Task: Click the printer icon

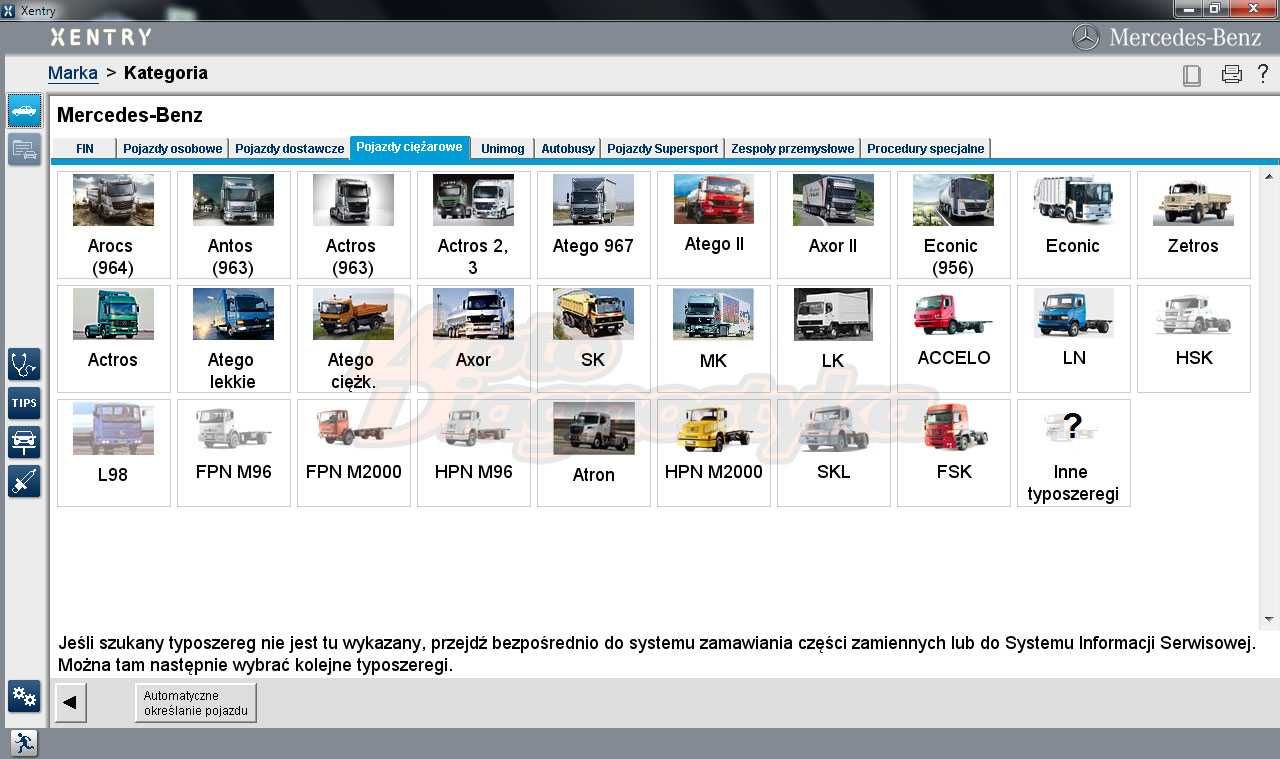Action: click(1231, 74)
